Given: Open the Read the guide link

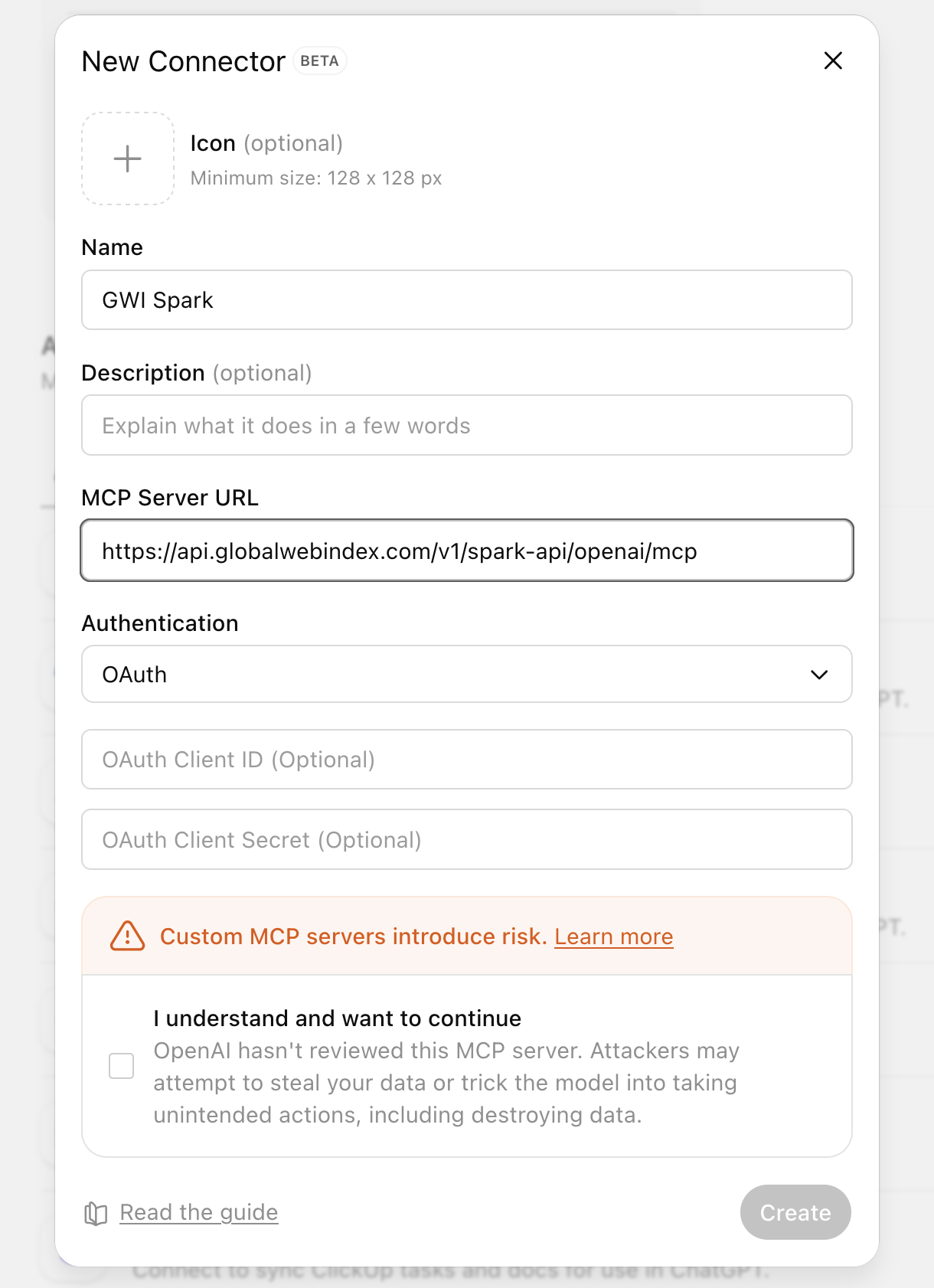Looking at the screenshot, I should click(199, 1212).
